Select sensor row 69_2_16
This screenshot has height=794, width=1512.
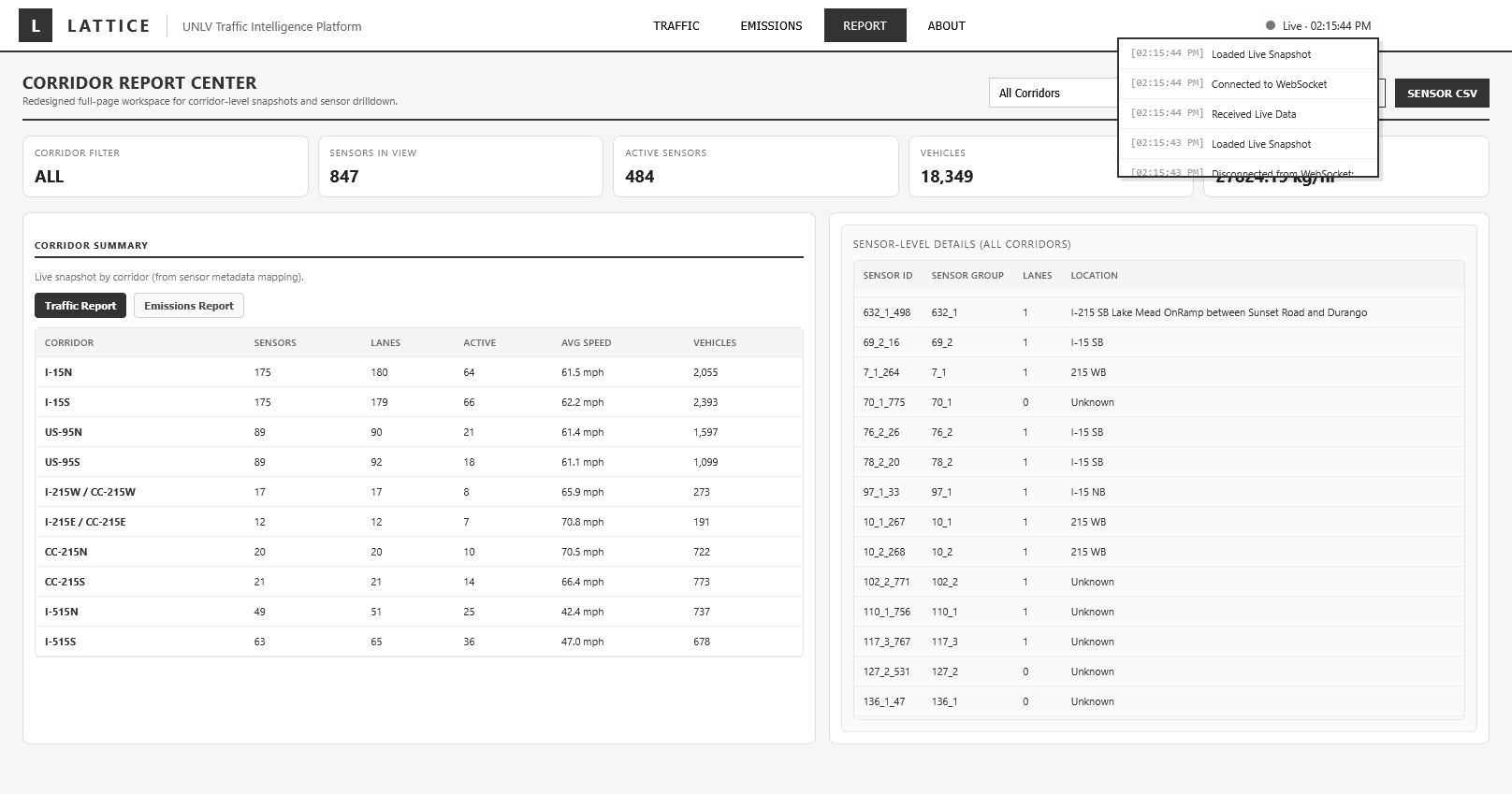[1158, 342]
